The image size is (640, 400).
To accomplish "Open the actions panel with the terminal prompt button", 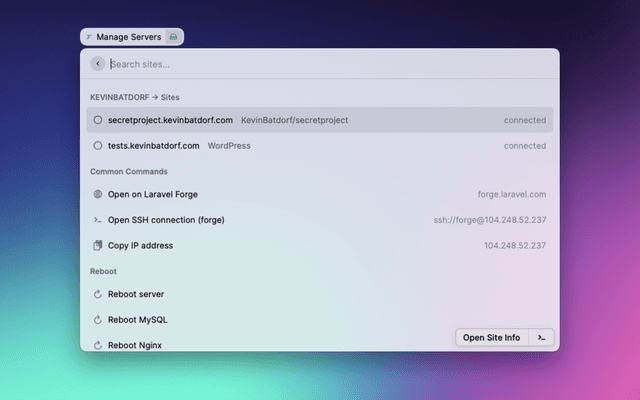I will [541, 338].
